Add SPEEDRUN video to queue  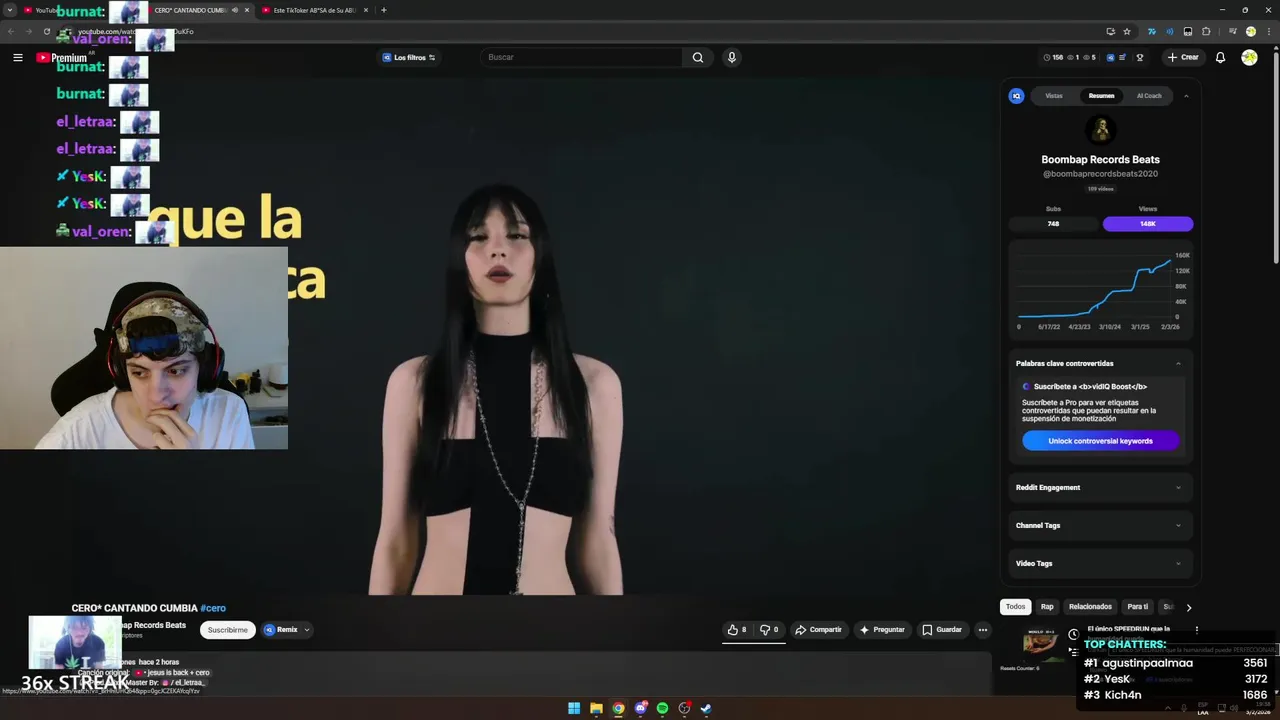pyautogui.click(x=1073, y=650)
